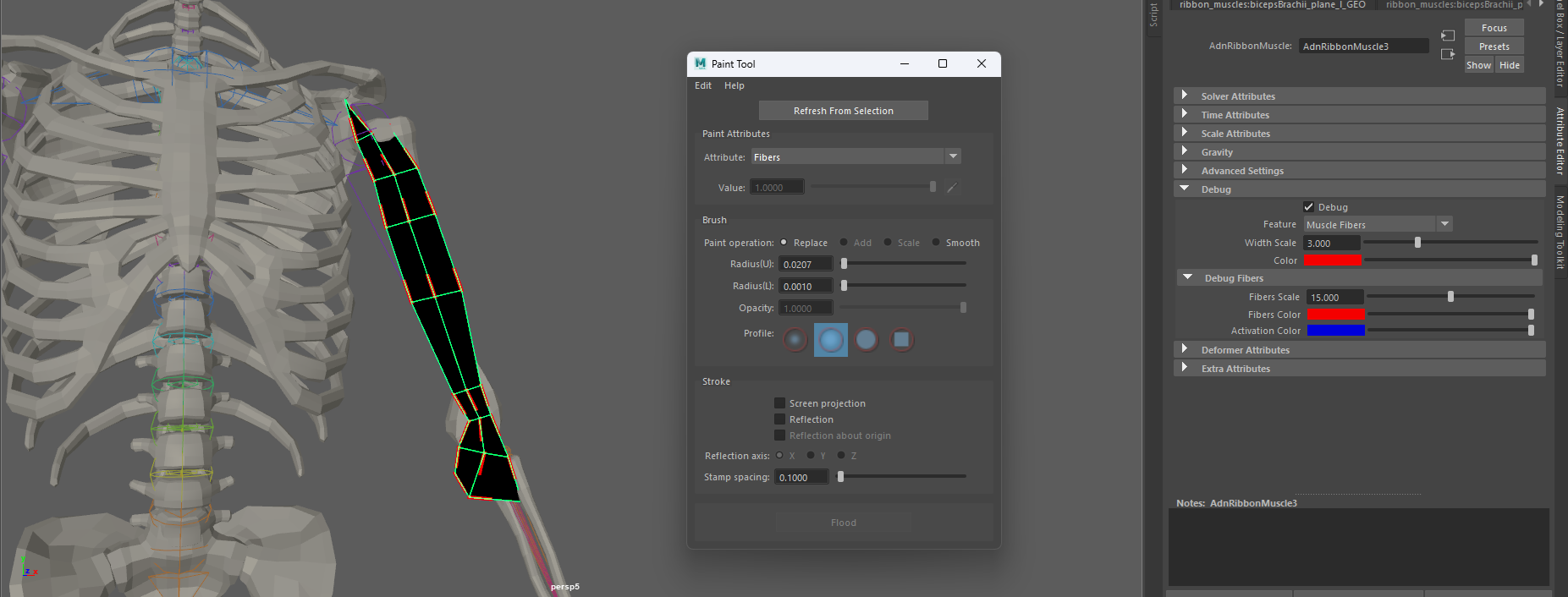Click the load input connection icon
Image resolution: width=1568 pixels, height=597 pixels.
(x=1448, y=36)
